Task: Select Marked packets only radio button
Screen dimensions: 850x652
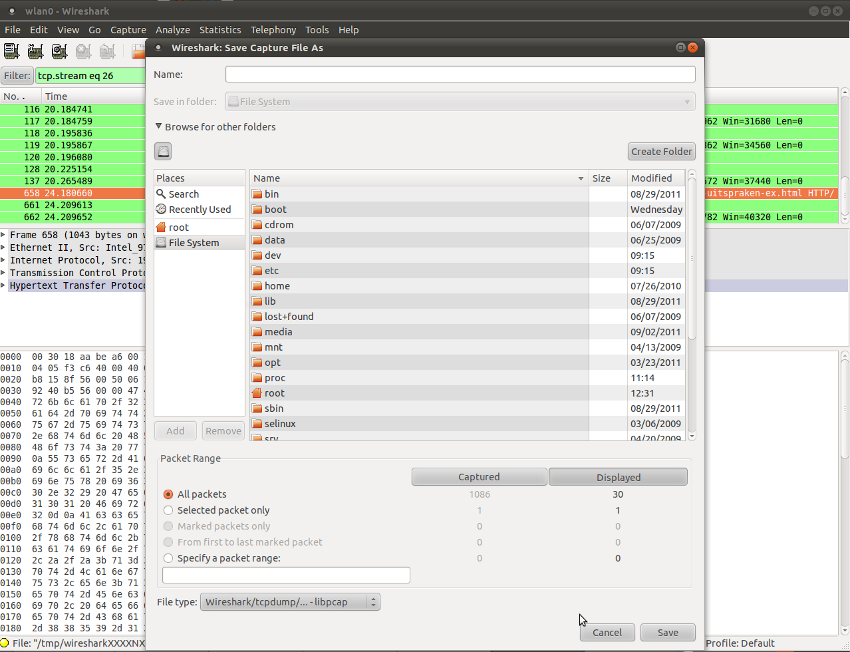Action: [168, 526]
